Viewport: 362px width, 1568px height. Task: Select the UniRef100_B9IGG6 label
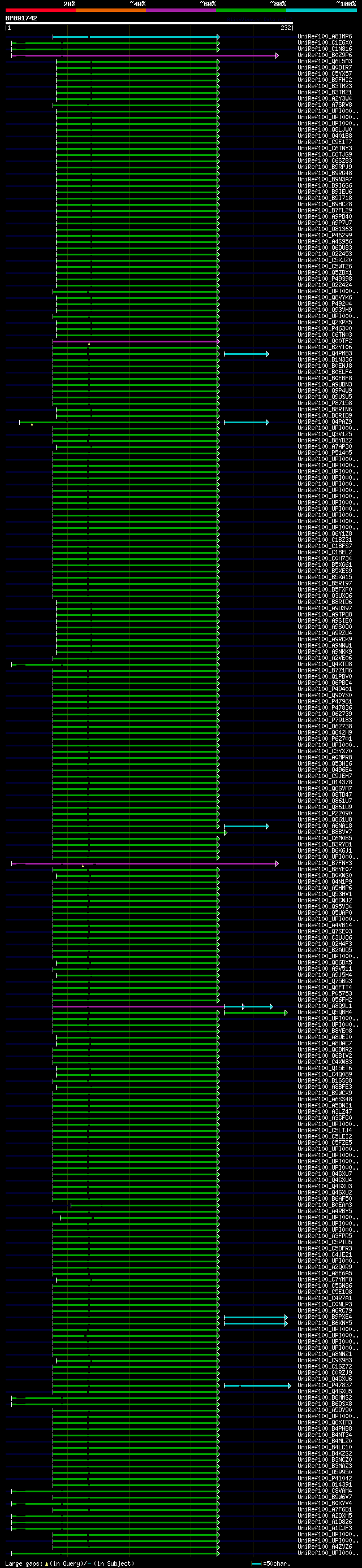tap(325, 186)
